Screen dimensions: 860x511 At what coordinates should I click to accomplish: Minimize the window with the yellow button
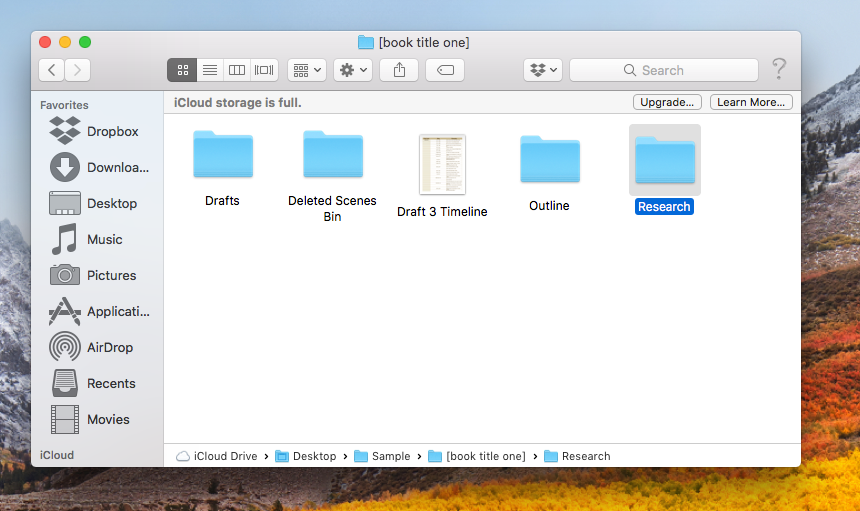[x=65, y=42]
